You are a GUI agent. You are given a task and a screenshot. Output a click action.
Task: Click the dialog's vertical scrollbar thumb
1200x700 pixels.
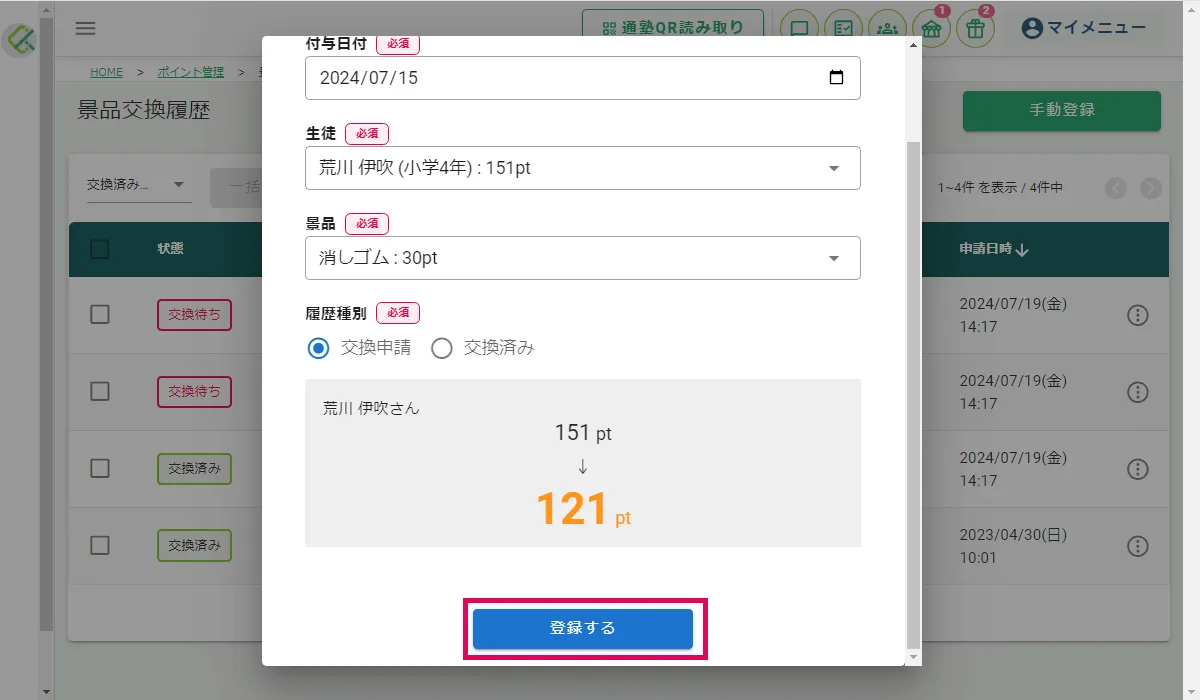(x=912, y=394)
